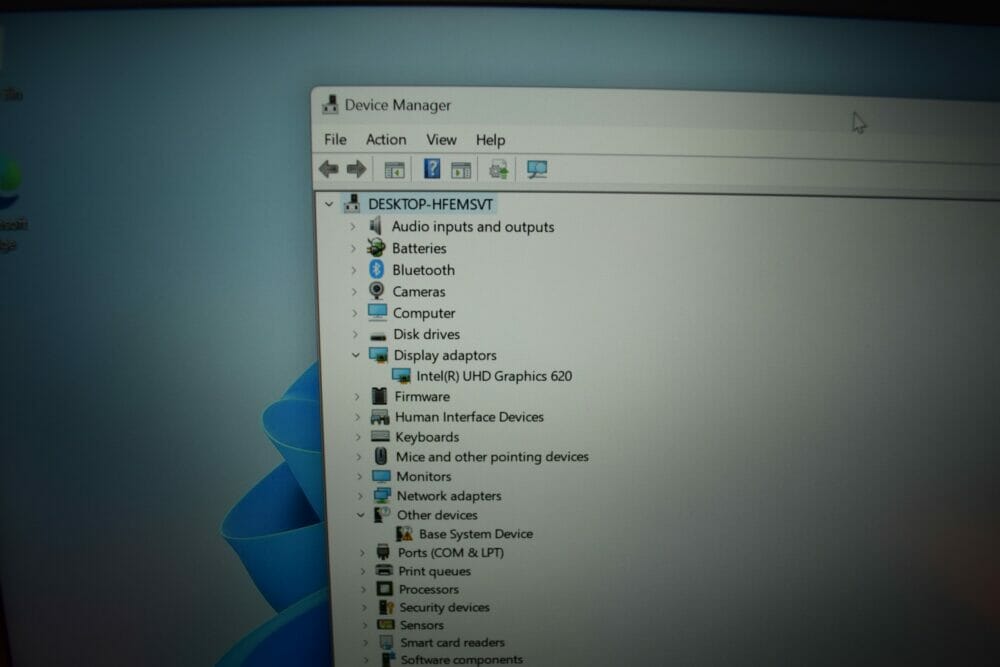Select the Mice and other pointing devices label
The image size is (1000, 667).
(x=492, y=457)
